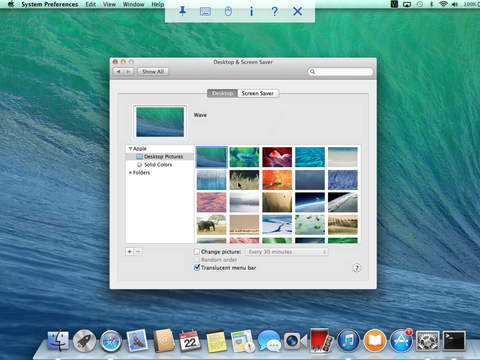Open the Window menu
This screenshot has height=360, width=480.
pos(133,4)
